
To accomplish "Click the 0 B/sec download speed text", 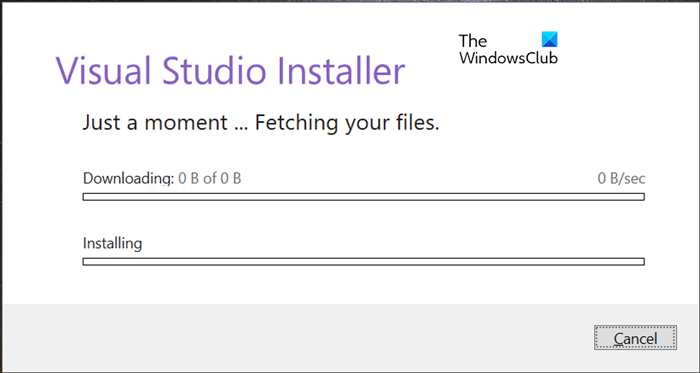I will point(621,178).
